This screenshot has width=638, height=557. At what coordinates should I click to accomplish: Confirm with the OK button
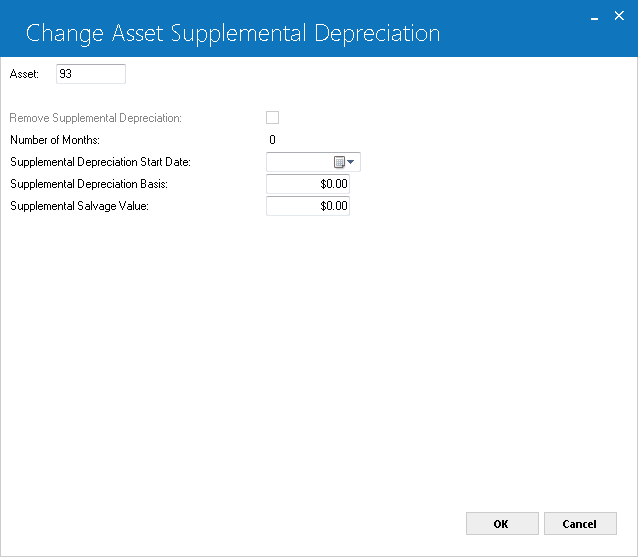(502, 524)
